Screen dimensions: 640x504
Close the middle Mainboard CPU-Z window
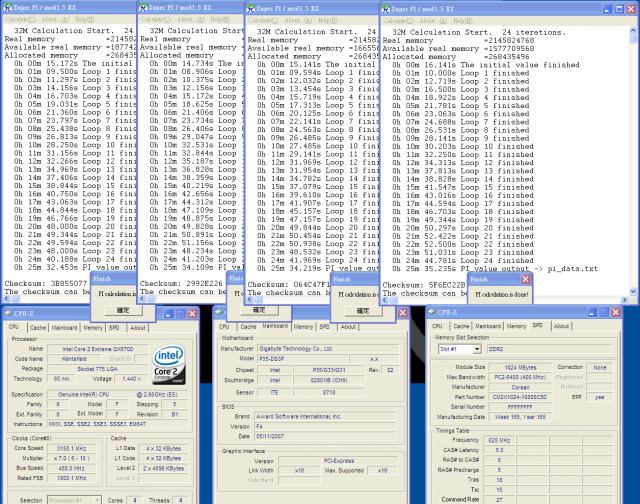[402, 313]
